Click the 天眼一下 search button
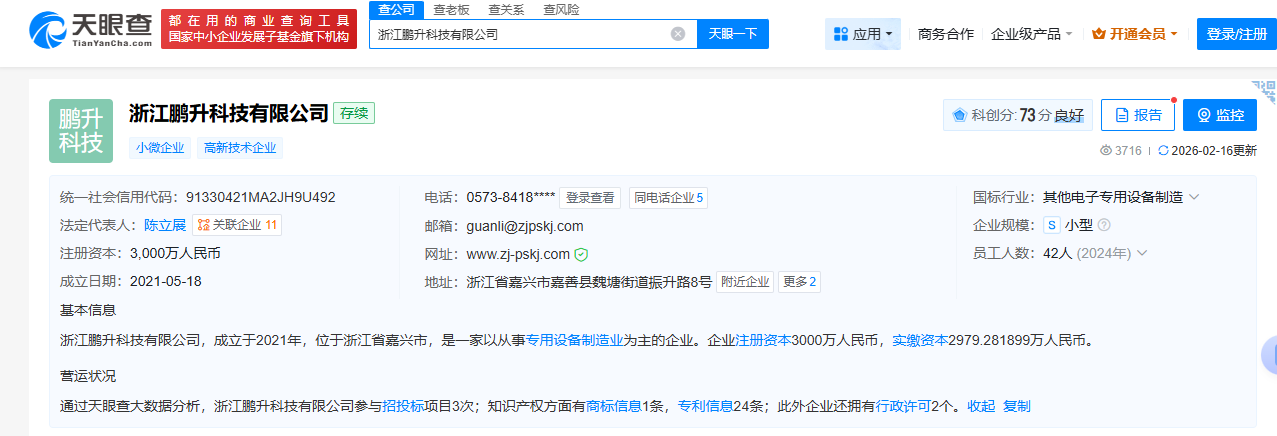1277x436 pixels. [x=733, y=34]
